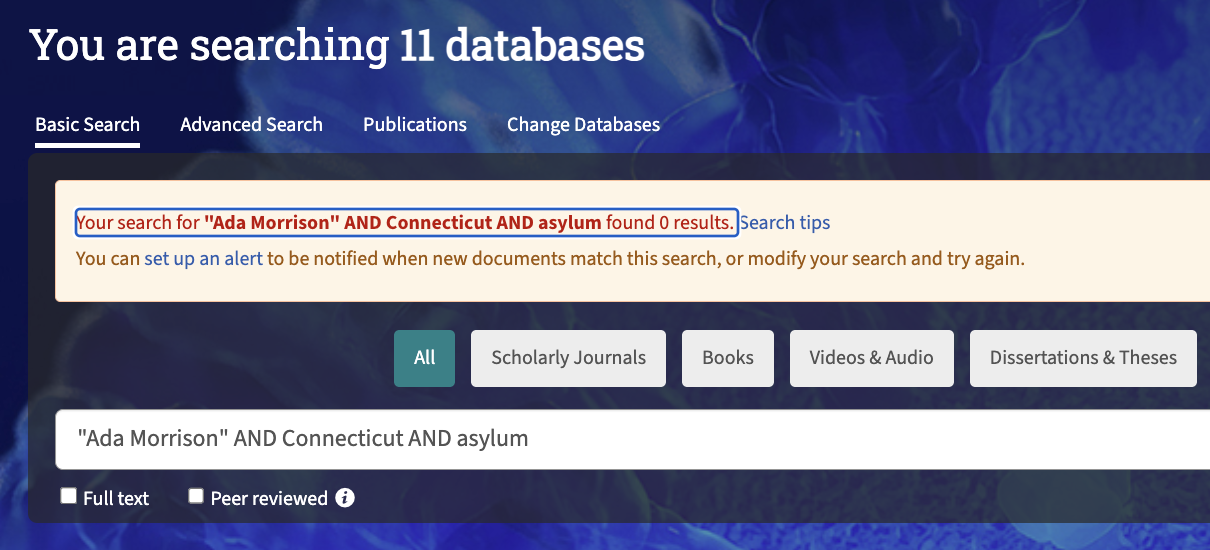
Task: Open the Search tips link
Action: click(785, 223)
